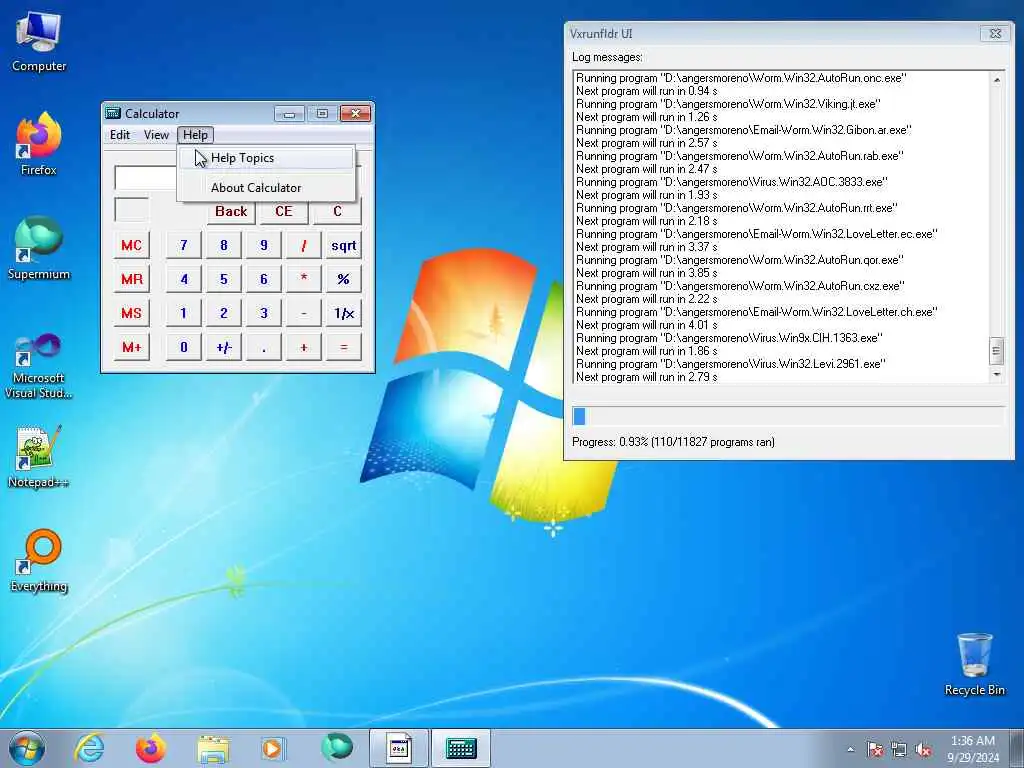Click the 1/x reciprocal button
The width and height of the screenshot is (1024, 768).
coord(344,313)
